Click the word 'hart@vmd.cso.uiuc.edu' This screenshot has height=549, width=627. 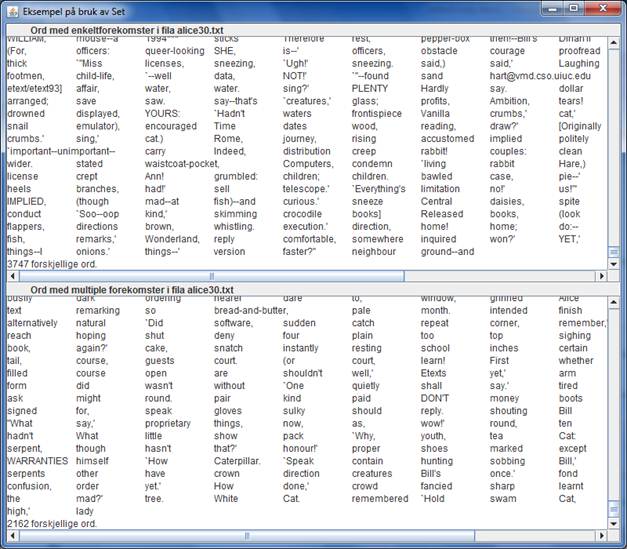tap(540, 76)
